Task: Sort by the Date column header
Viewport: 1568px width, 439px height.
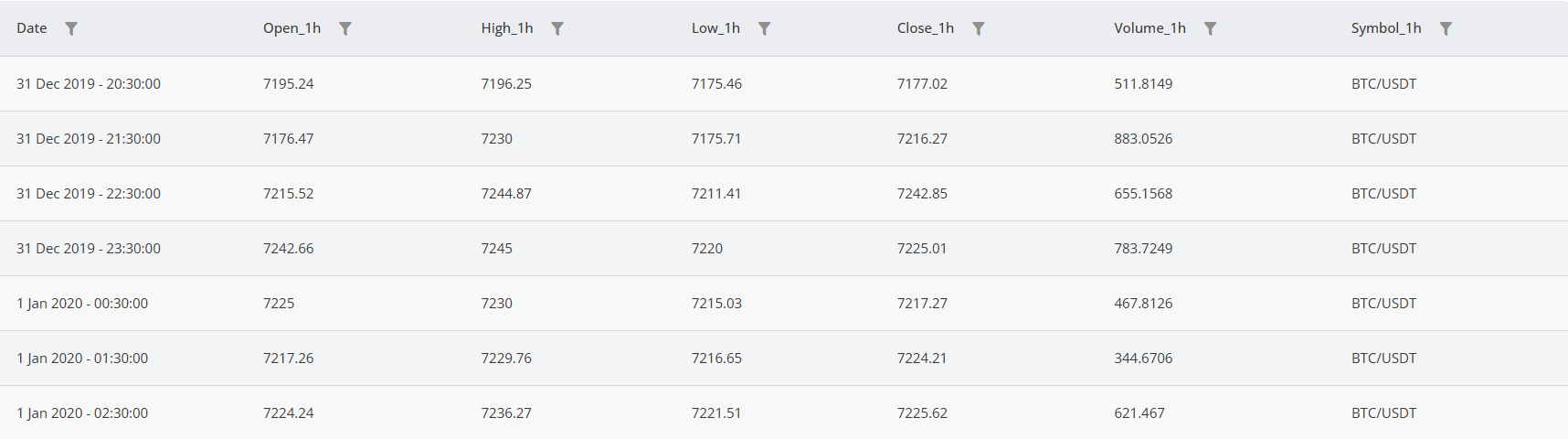Action: [x=32, y=28]
